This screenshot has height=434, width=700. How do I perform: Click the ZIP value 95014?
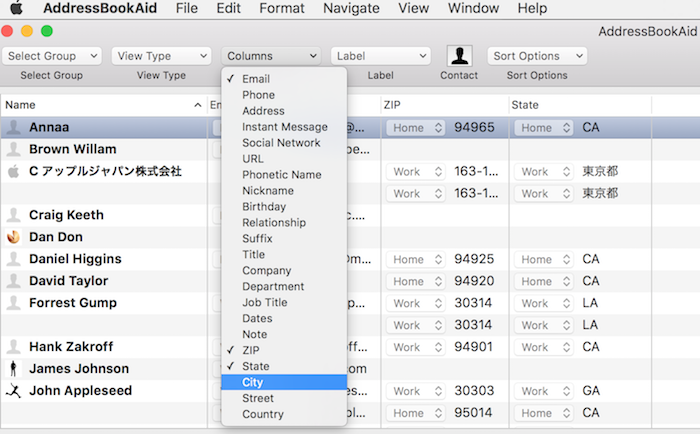coord(473,413)
